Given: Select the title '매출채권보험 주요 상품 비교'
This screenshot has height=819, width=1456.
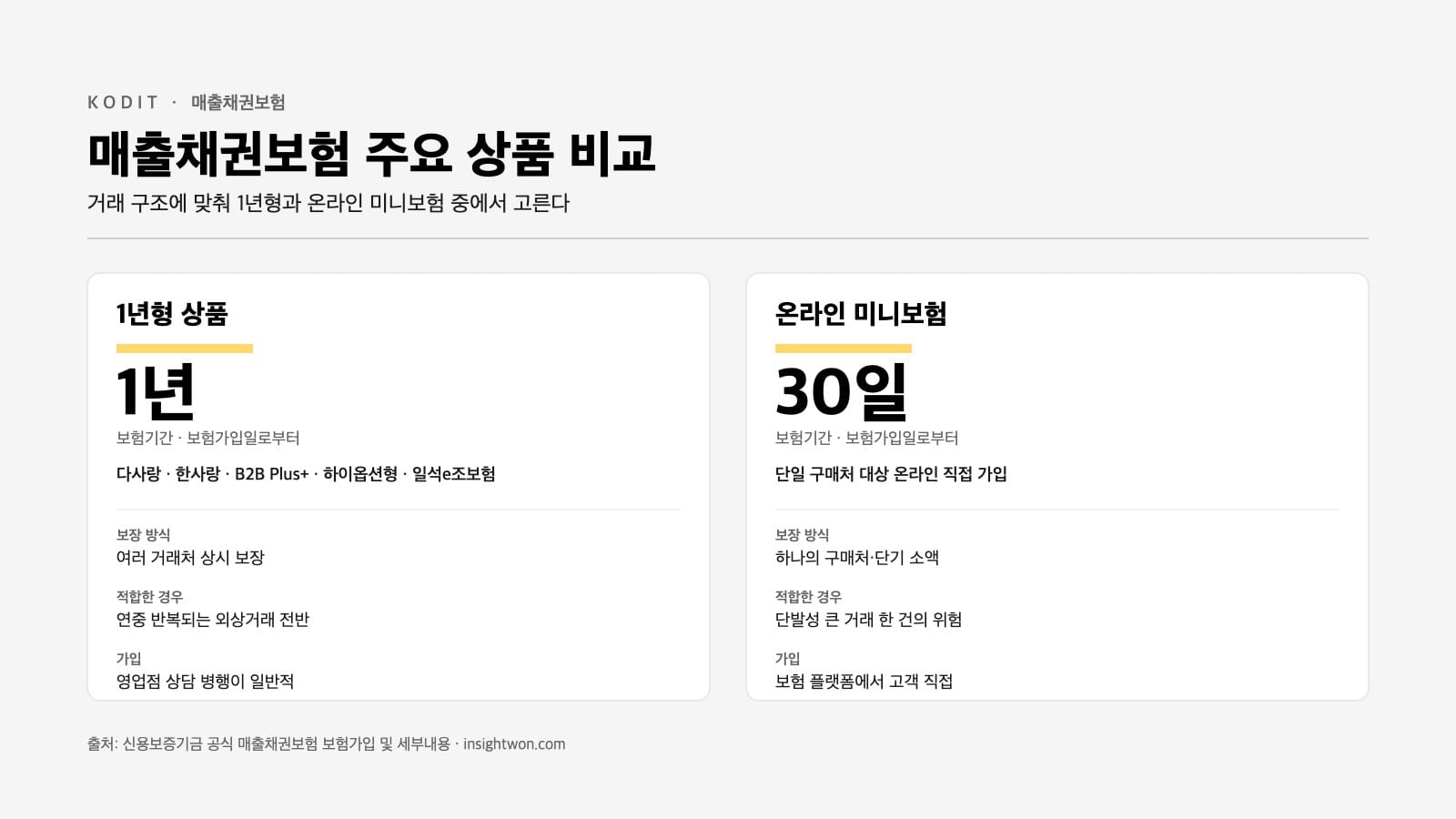Looking at the screenshot, I should (x=371, y=153).
